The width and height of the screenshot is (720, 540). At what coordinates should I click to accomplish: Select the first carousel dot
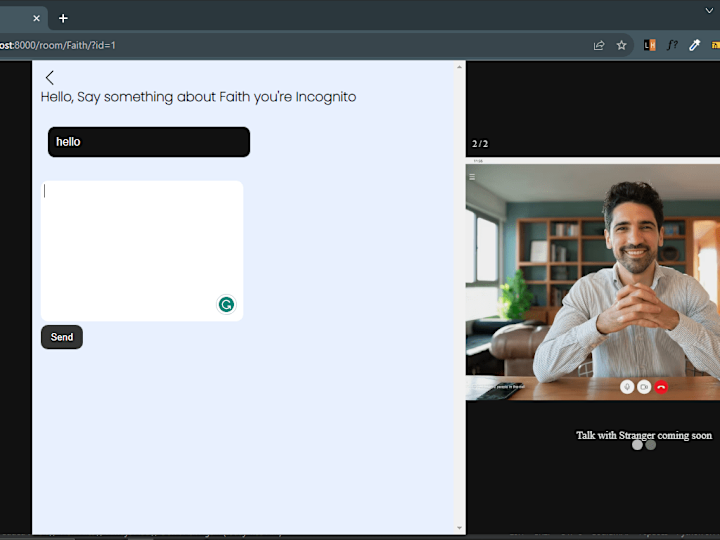point(637,445)
